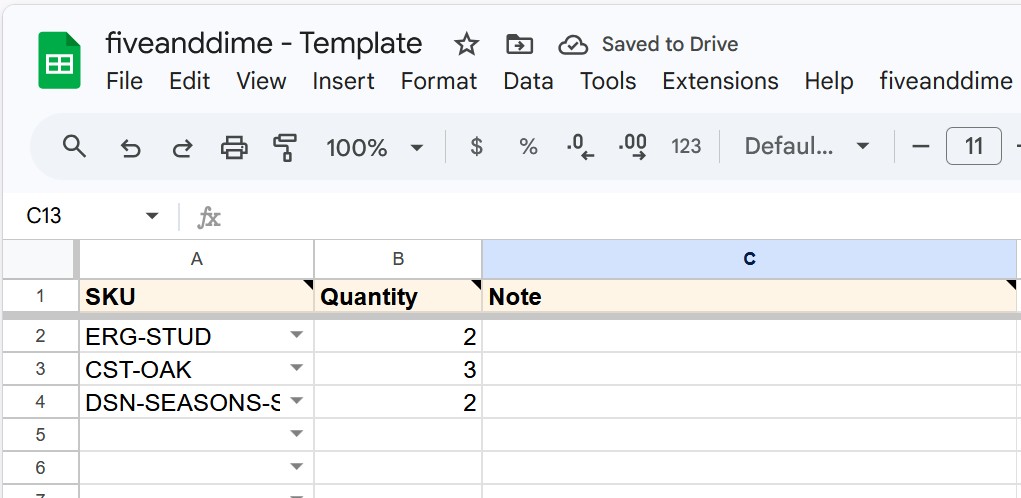Format as percent
The image size is (1021, 498).
[x=528, y=146]
